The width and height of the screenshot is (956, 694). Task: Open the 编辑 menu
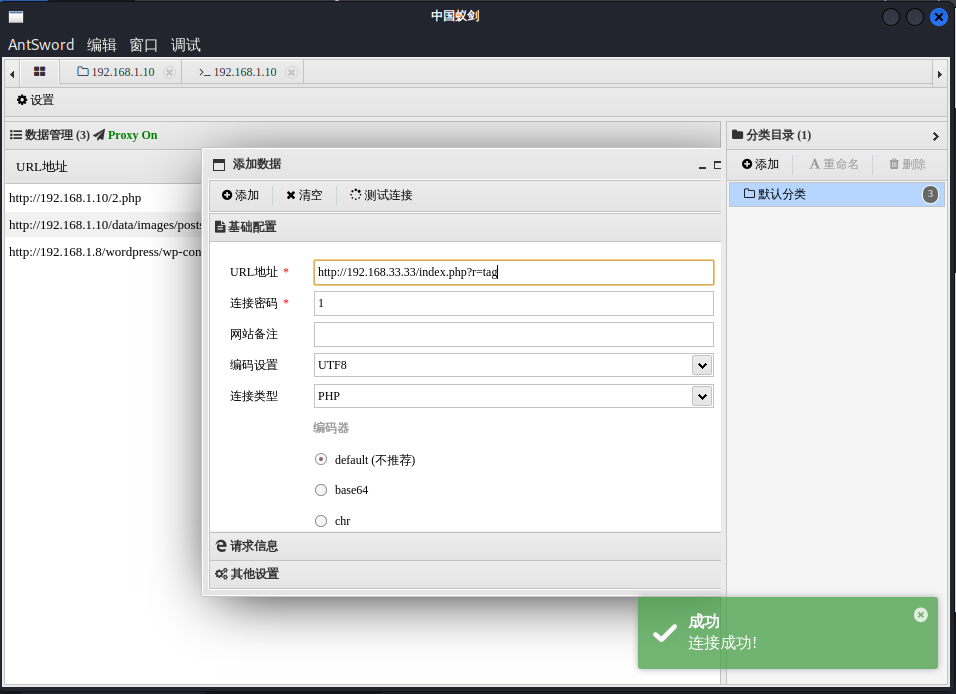(x=101, y=45)
